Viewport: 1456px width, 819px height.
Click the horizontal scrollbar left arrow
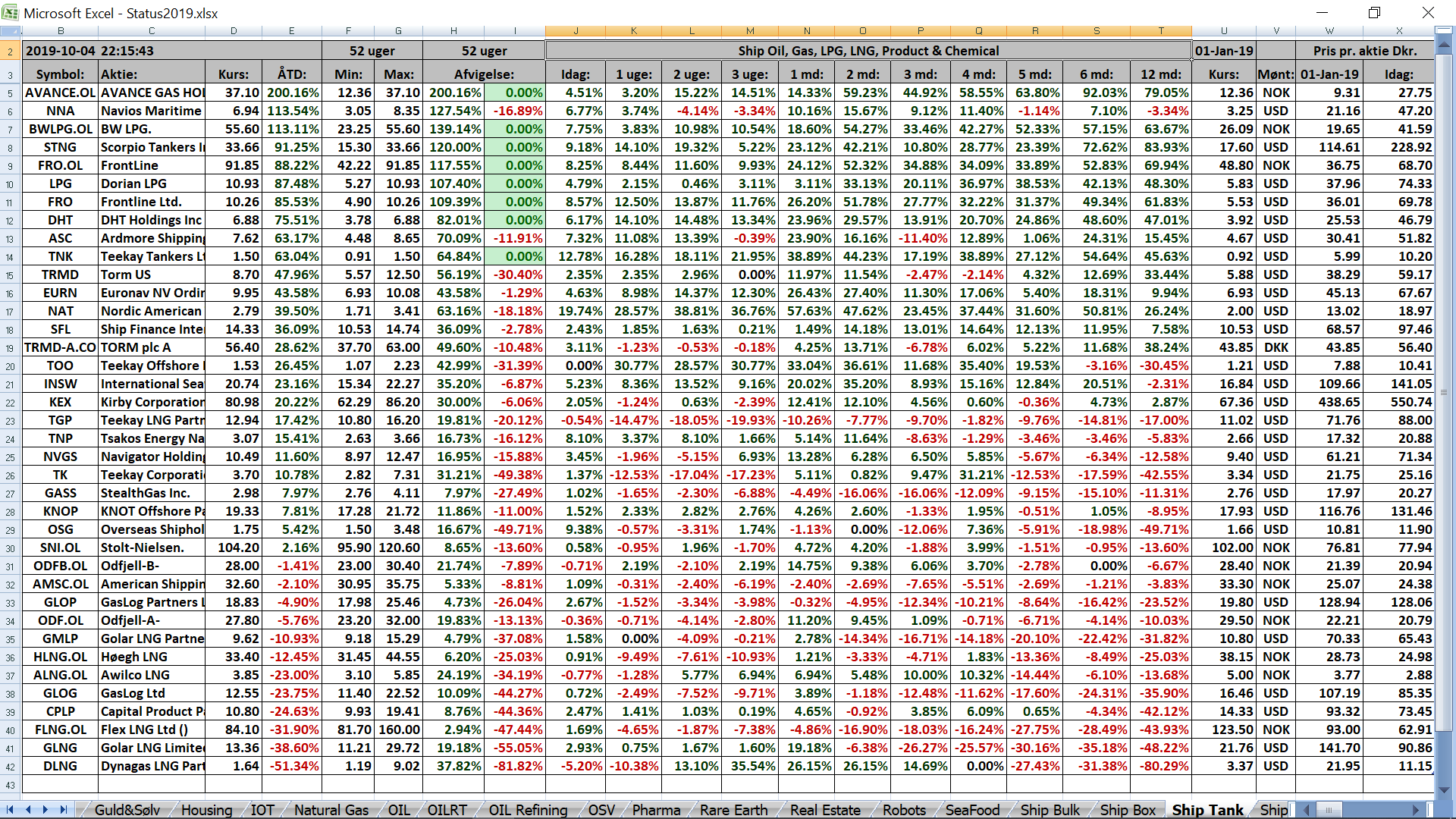1307,810
